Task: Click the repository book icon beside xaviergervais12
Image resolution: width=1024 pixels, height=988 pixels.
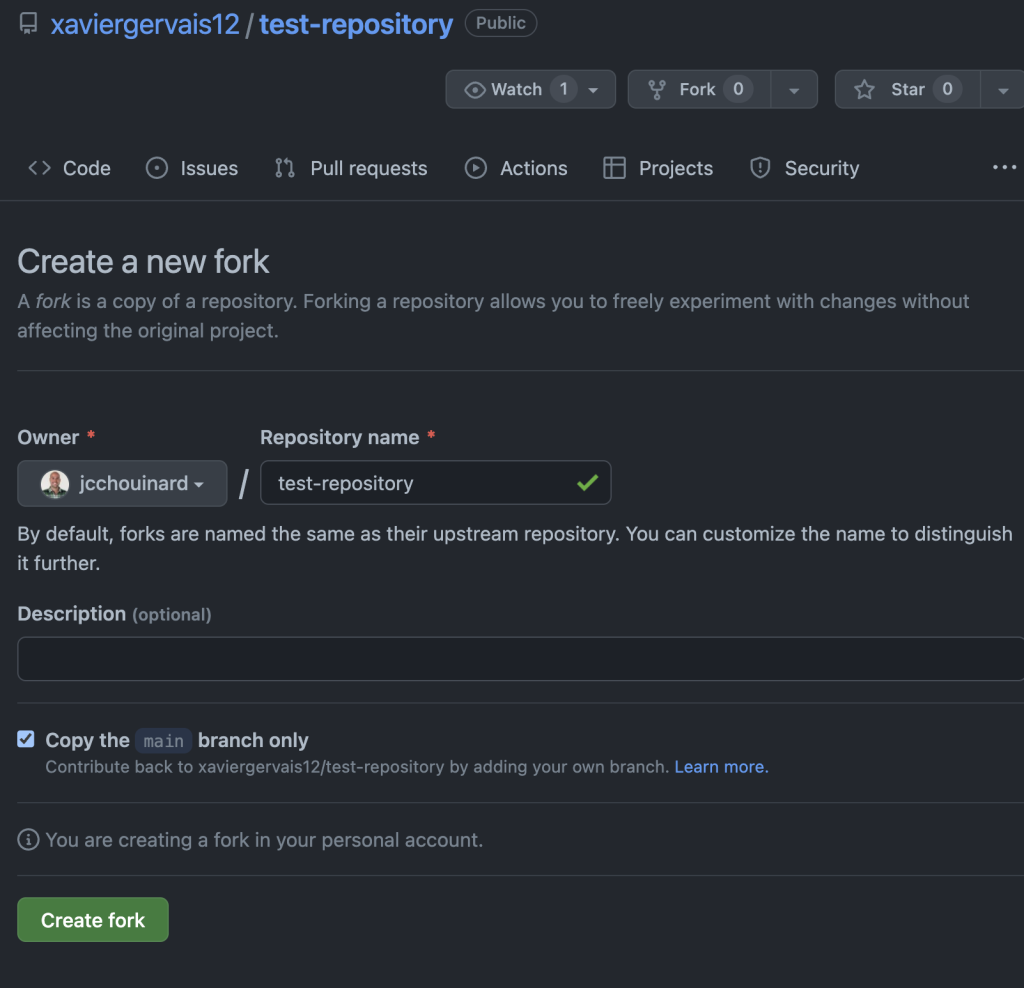Action: click(x=28, y=24)
